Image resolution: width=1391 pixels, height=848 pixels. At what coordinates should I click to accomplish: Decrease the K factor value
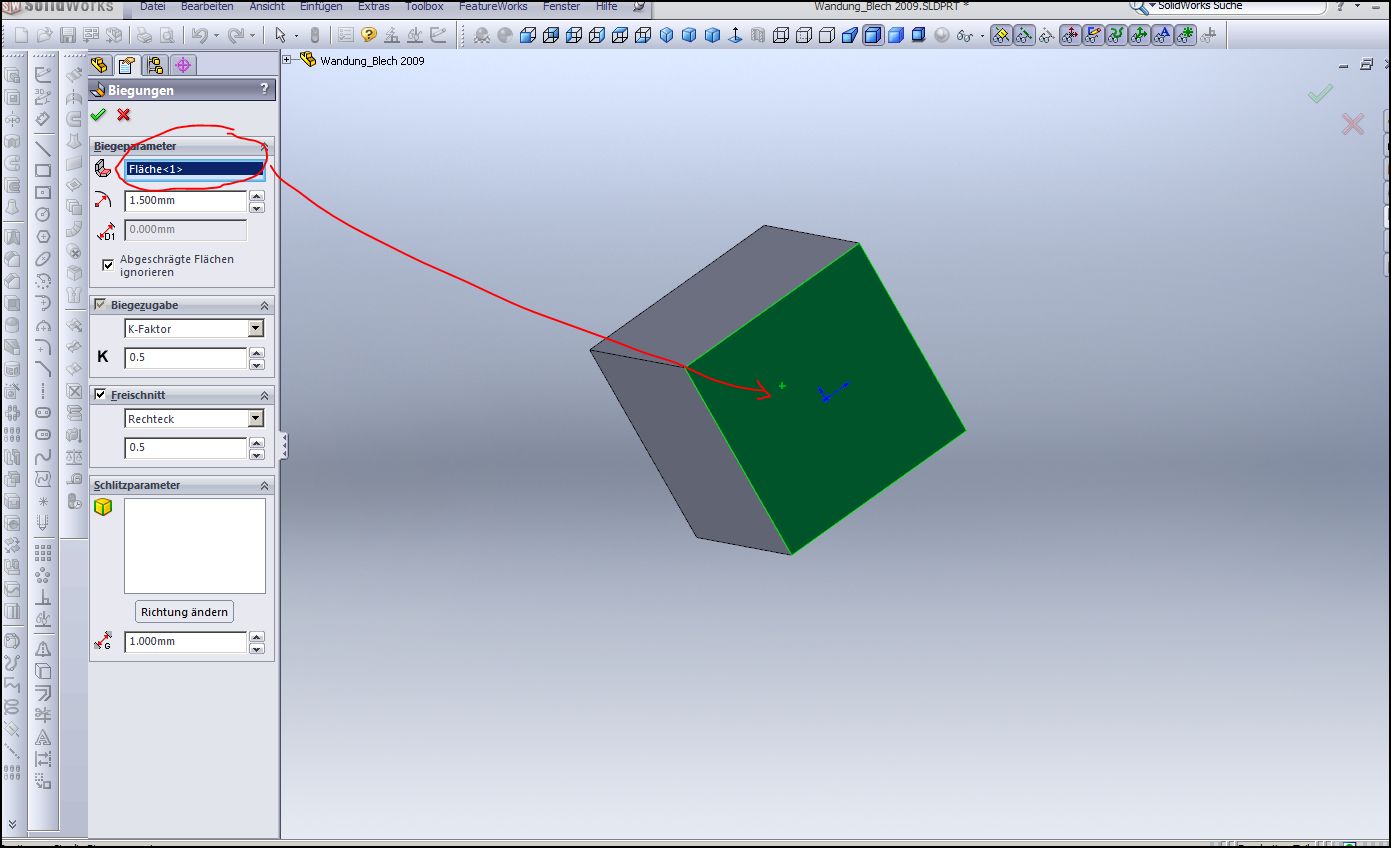tap(257, 363)
